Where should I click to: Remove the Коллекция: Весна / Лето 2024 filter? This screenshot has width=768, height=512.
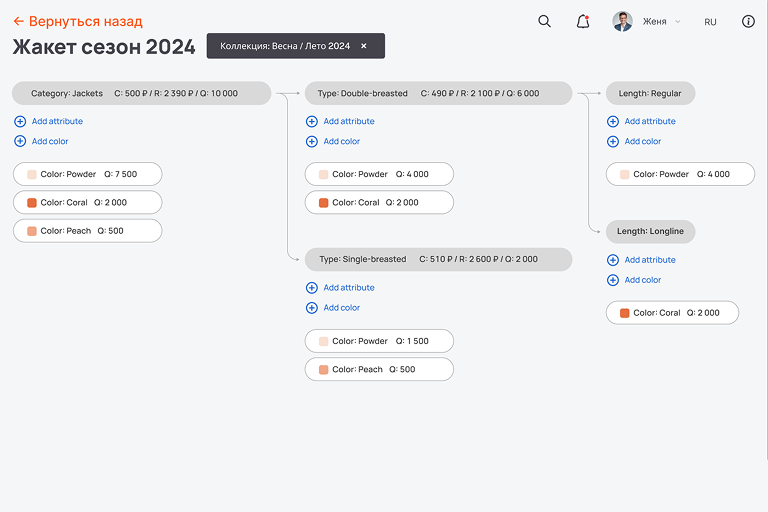(x=364, y=46)
